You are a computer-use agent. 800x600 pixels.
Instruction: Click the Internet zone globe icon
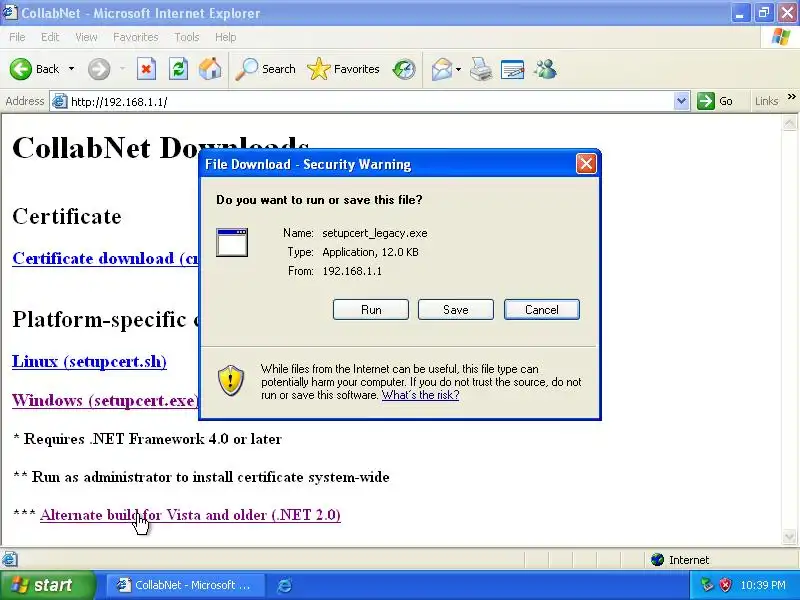[x=657, y=560]
